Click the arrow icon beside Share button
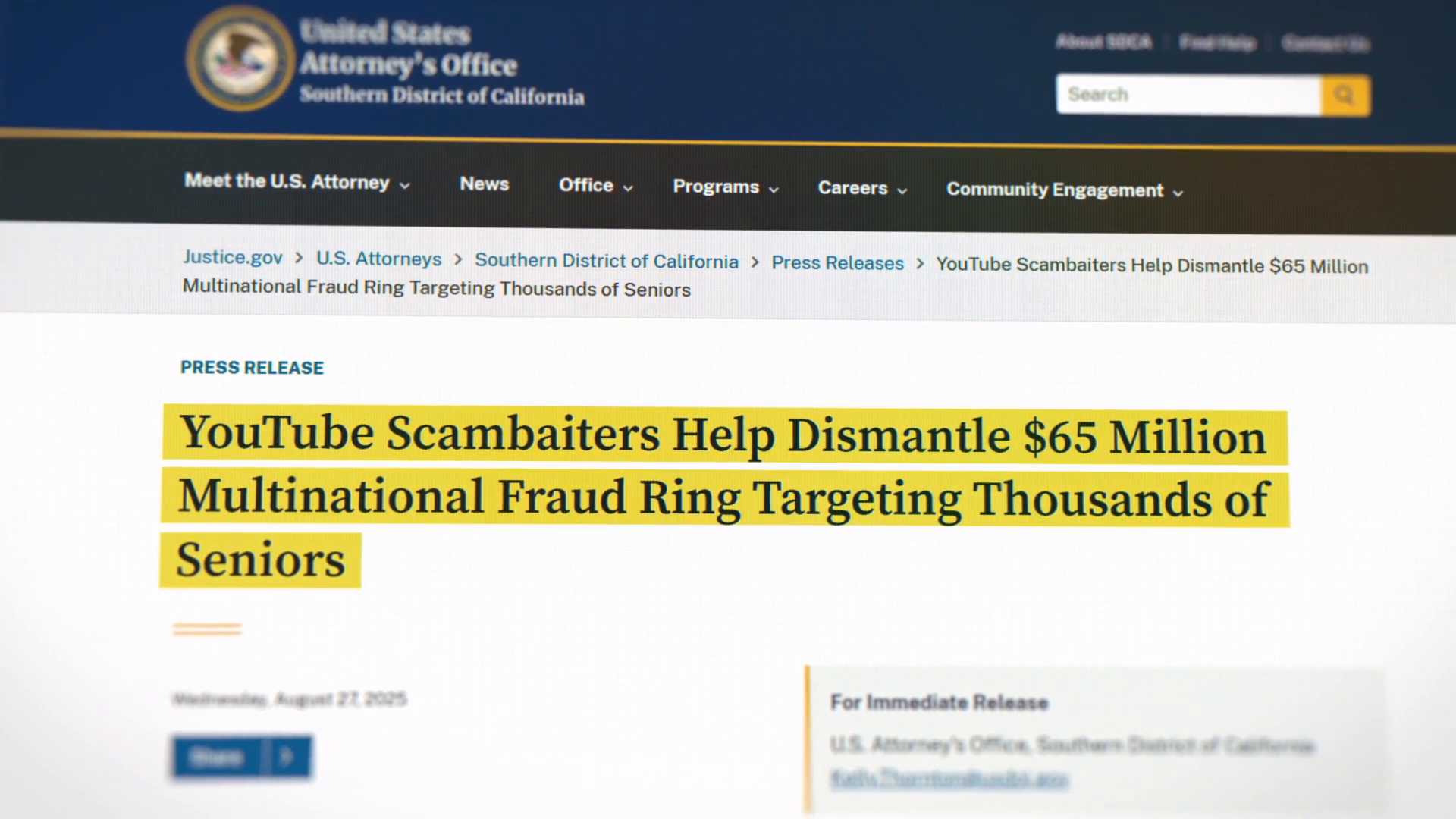1456x819 pixels. coord(287,756)
